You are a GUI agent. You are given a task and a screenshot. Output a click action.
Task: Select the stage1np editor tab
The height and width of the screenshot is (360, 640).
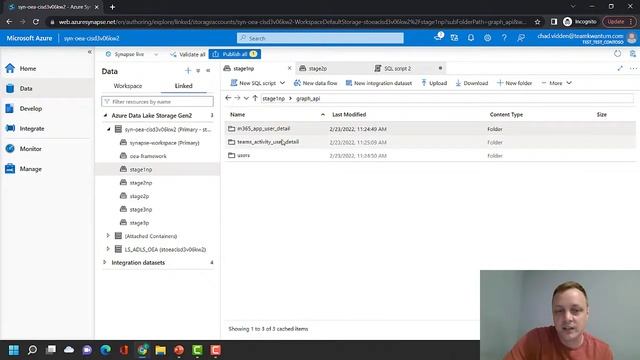[x=244, y=68]
